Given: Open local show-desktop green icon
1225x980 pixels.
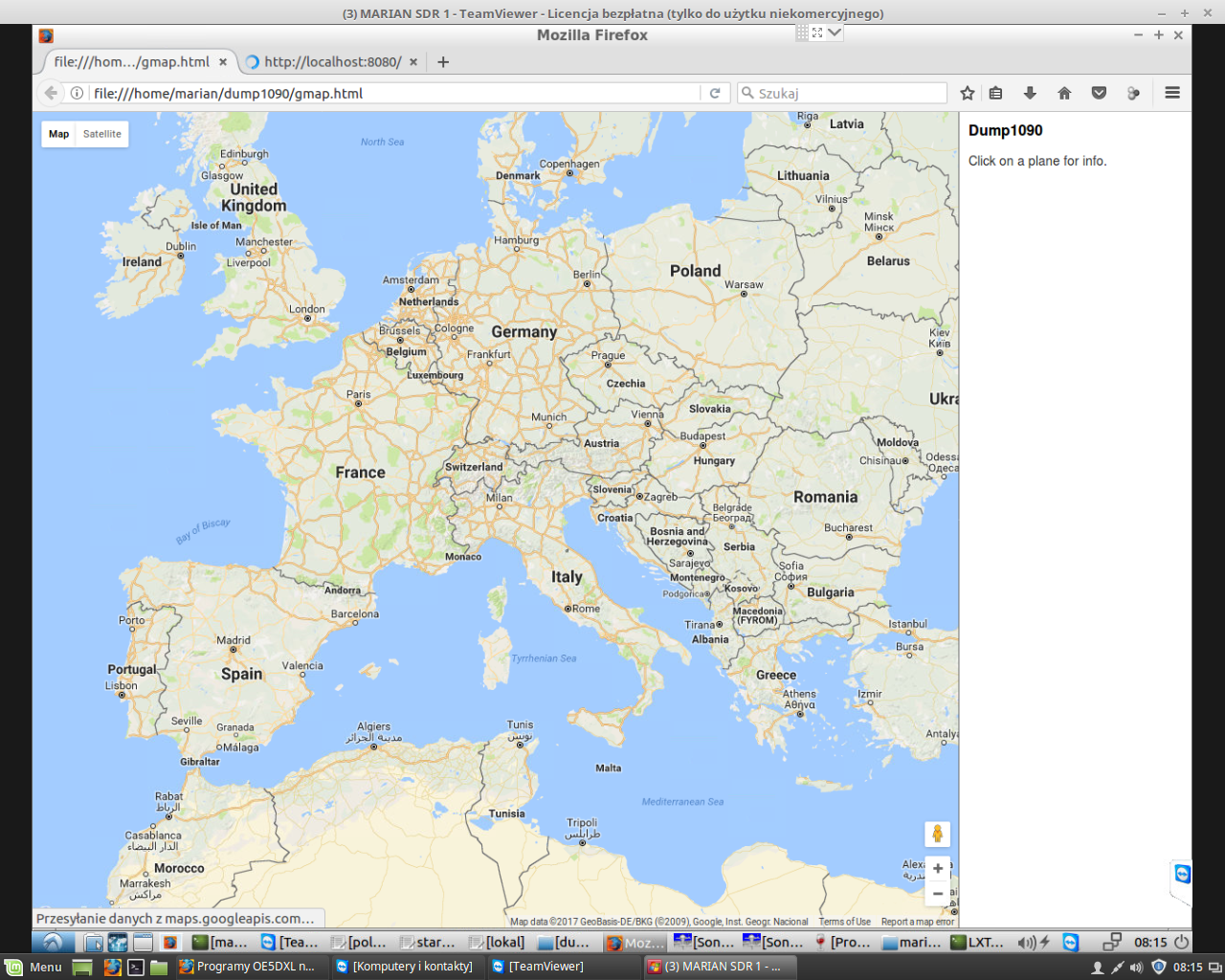Looking at the screenshot, I should pyautogui.click(x=82, y=967).
